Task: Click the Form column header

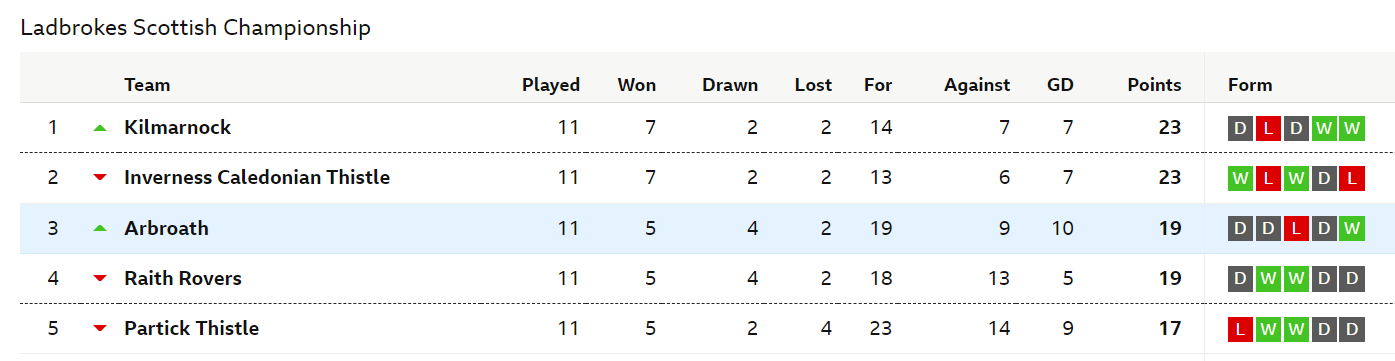Action: (x=1250, y=85)
